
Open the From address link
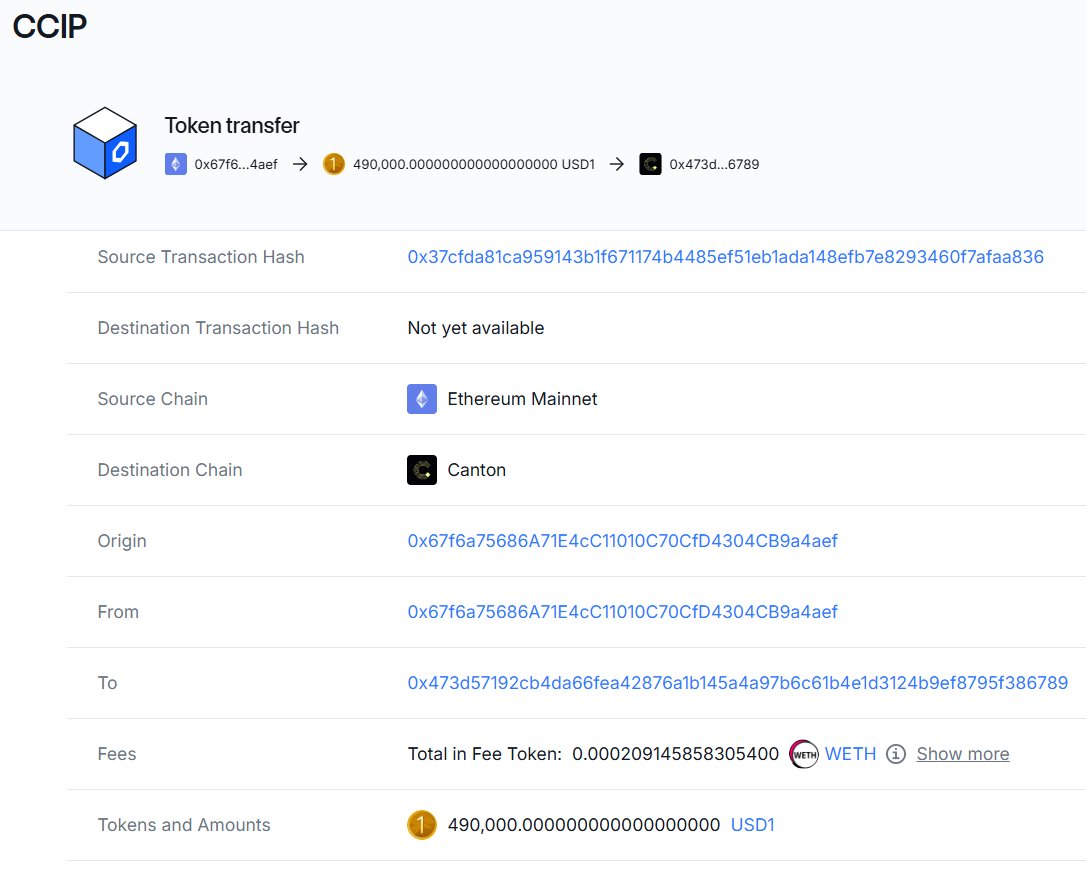point(623,612)
